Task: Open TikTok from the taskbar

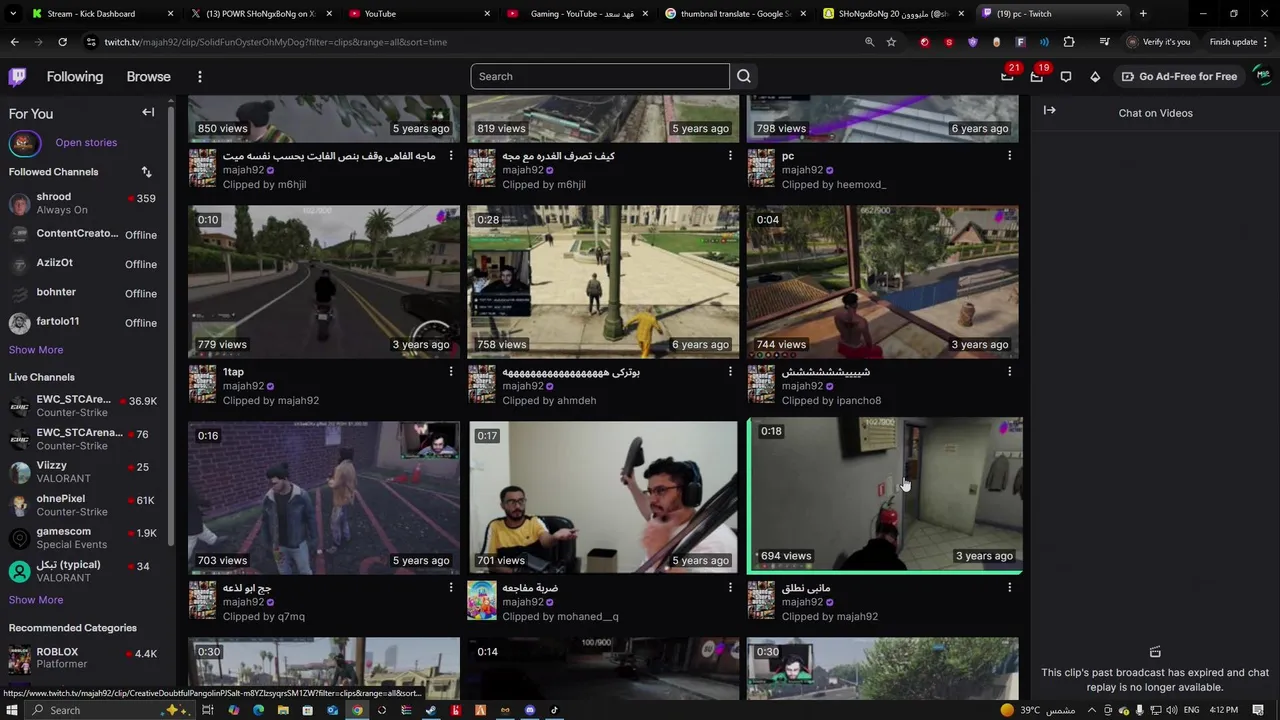Action: point(554,710)
